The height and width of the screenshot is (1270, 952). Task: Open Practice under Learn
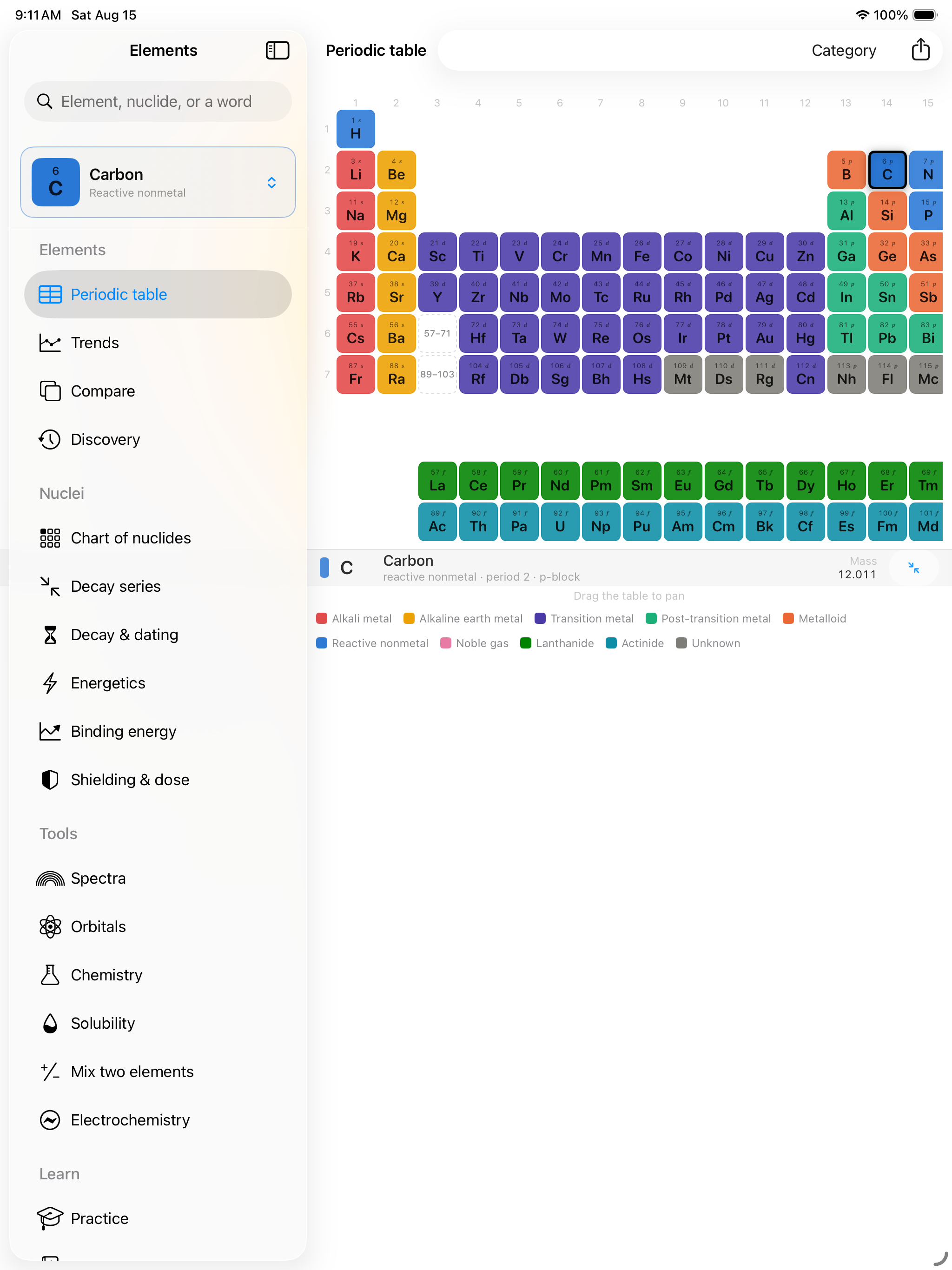coord(158,1218)
